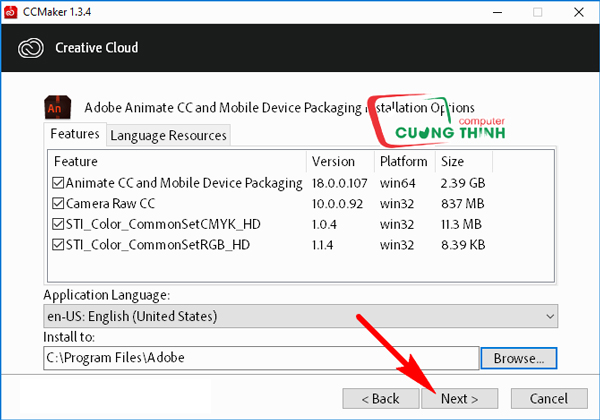
Task: Click the CCMaker app icon in title bar
Action: pyautogui.click(x=10, y=12)
